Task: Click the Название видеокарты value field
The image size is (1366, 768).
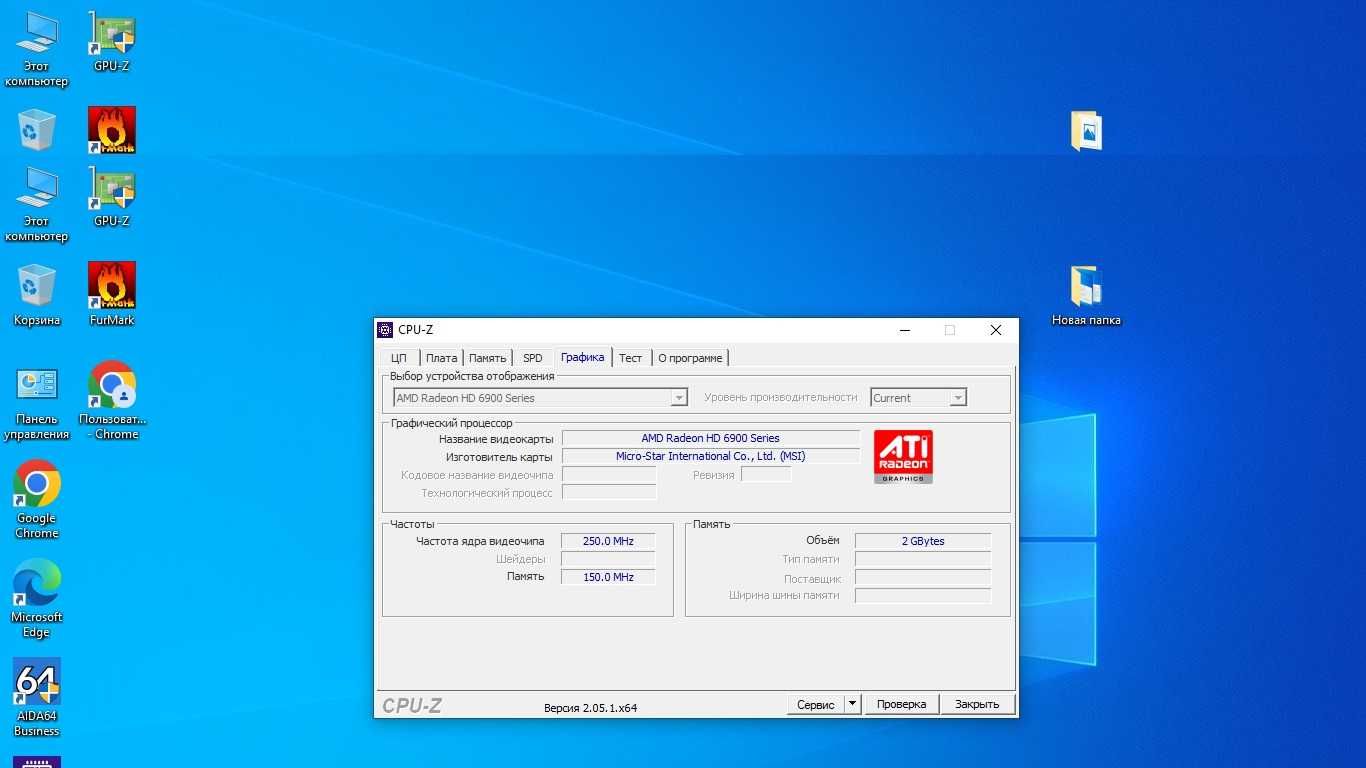Action: click(711, 438)
